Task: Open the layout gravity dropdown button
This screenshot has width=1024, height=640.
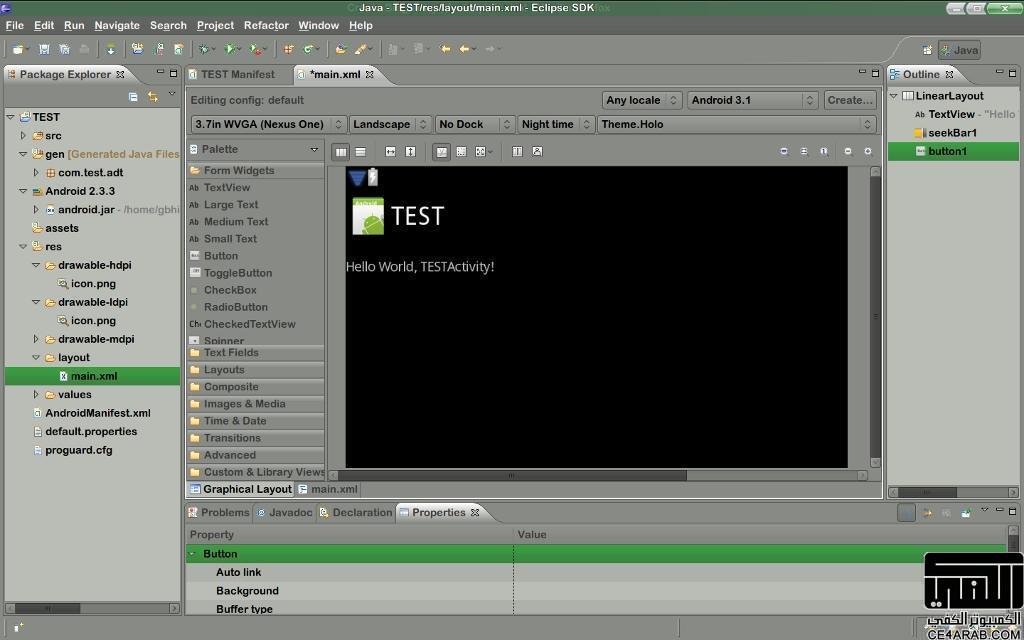Action: pyautogui.click(x=483, y=152)
